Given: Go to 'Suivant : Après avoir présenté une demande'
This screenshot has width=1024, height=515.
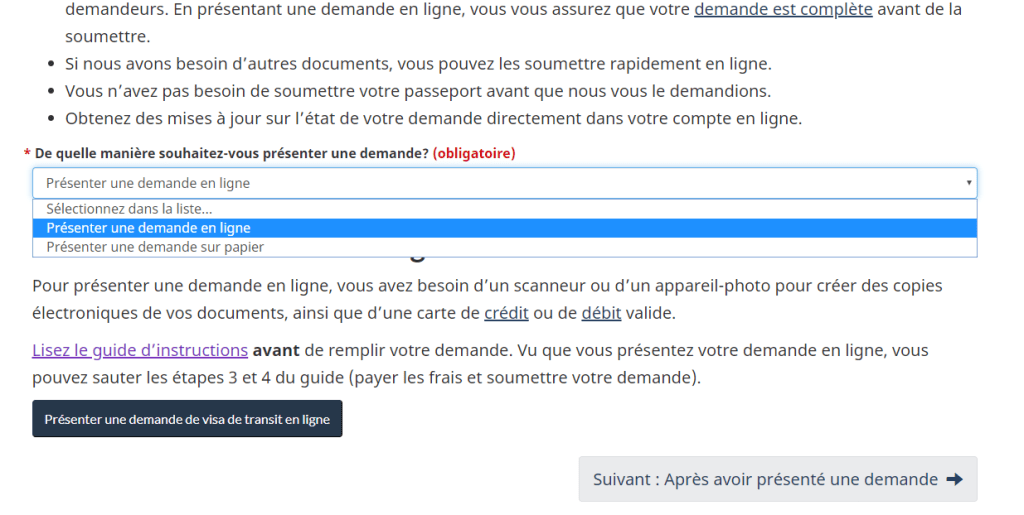Looking at the screenshot, I should pyautogui.click(x=778, y=479).
